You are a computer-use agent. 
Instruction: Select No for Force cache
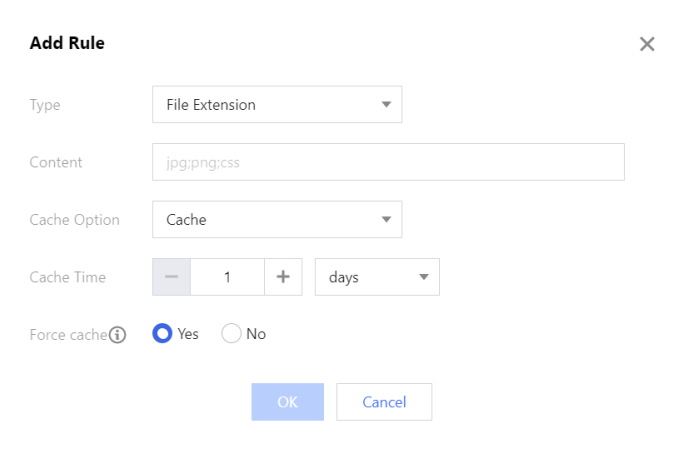pos(231,334)
